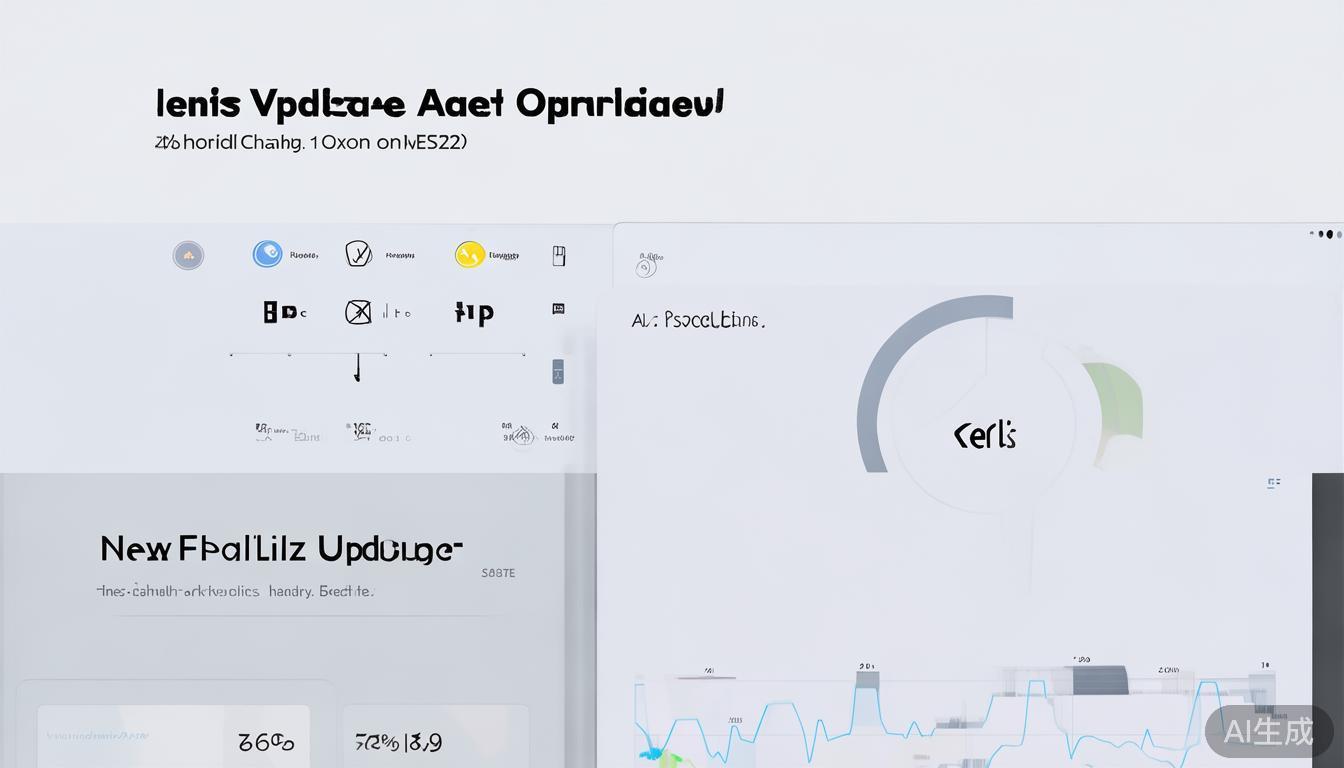Select the blue circular icon

point(267,254)
